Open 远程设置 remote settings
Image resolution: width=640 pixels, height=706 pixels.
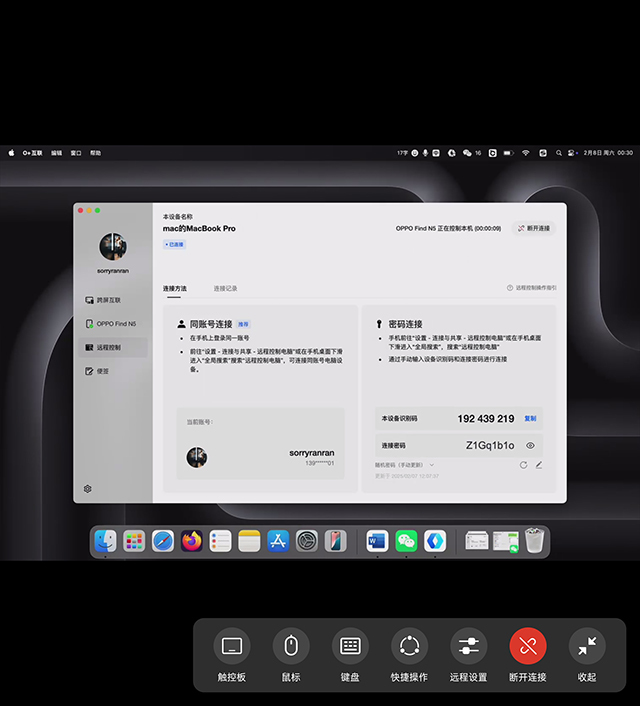coord(468,646)
